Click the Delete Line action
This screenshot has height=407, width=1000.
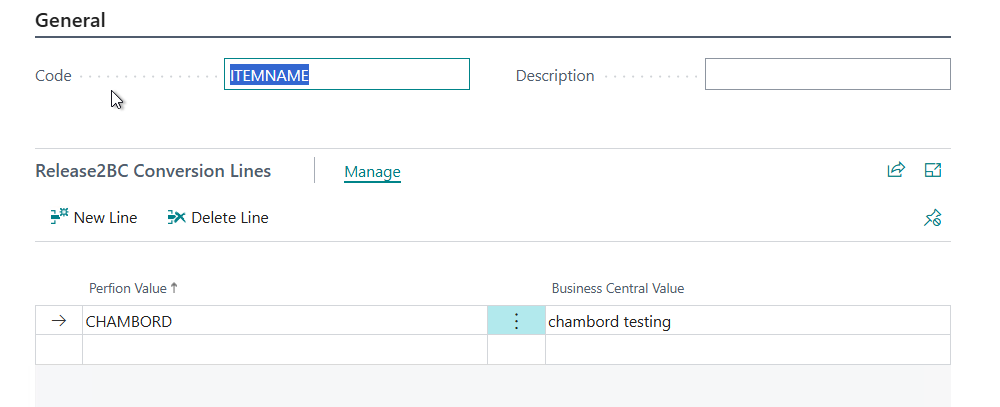pyautogui.click(x=218, y=218)
